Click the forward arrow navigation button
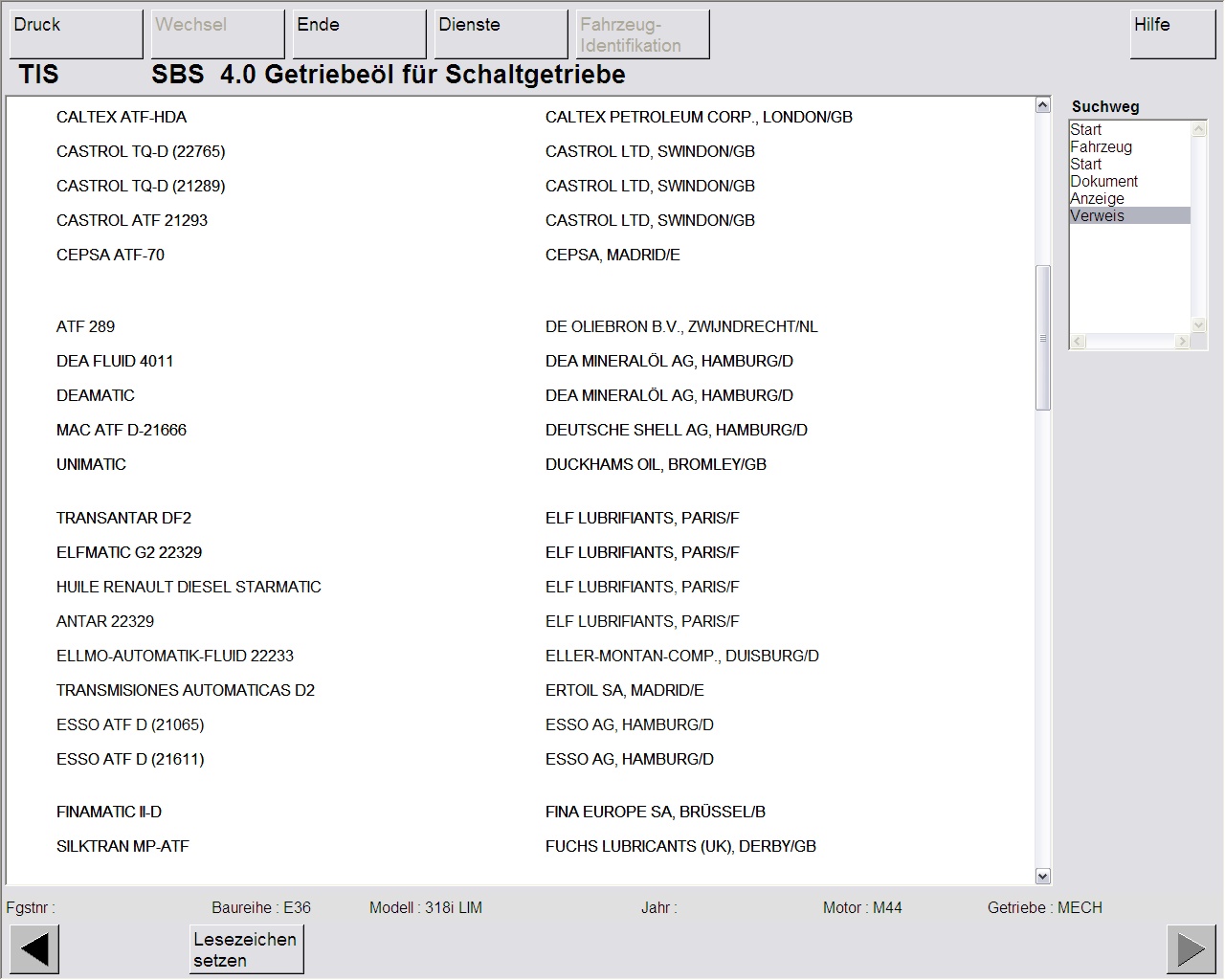This screenshot has width=1225, height=980. (x=1191, y=949)
